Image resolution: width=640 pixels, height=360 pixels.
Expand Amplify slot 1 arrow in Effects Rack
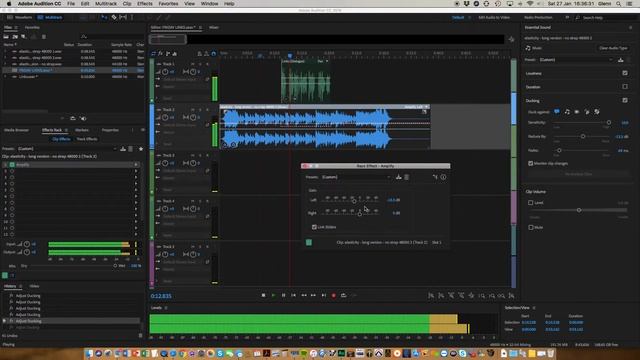point(136,164)
